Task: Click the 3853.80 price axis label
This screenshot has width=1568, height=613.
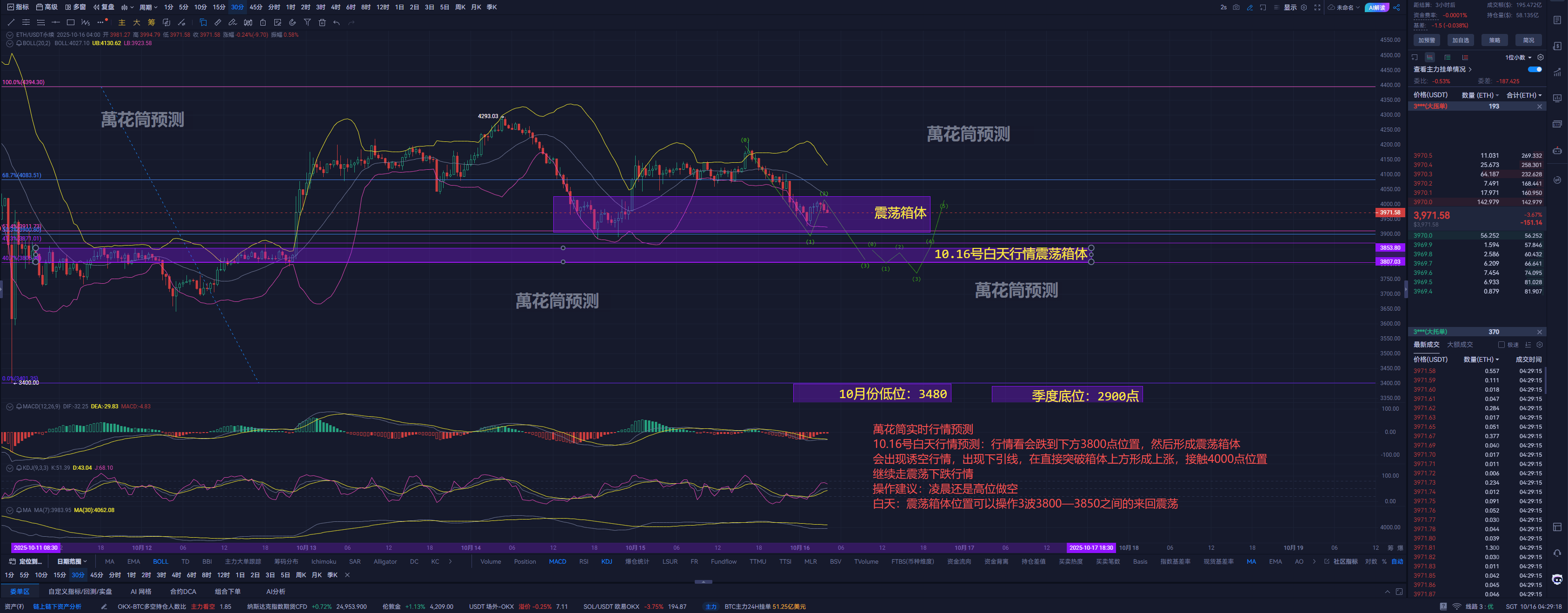Action: click(x=1389, y=248)
